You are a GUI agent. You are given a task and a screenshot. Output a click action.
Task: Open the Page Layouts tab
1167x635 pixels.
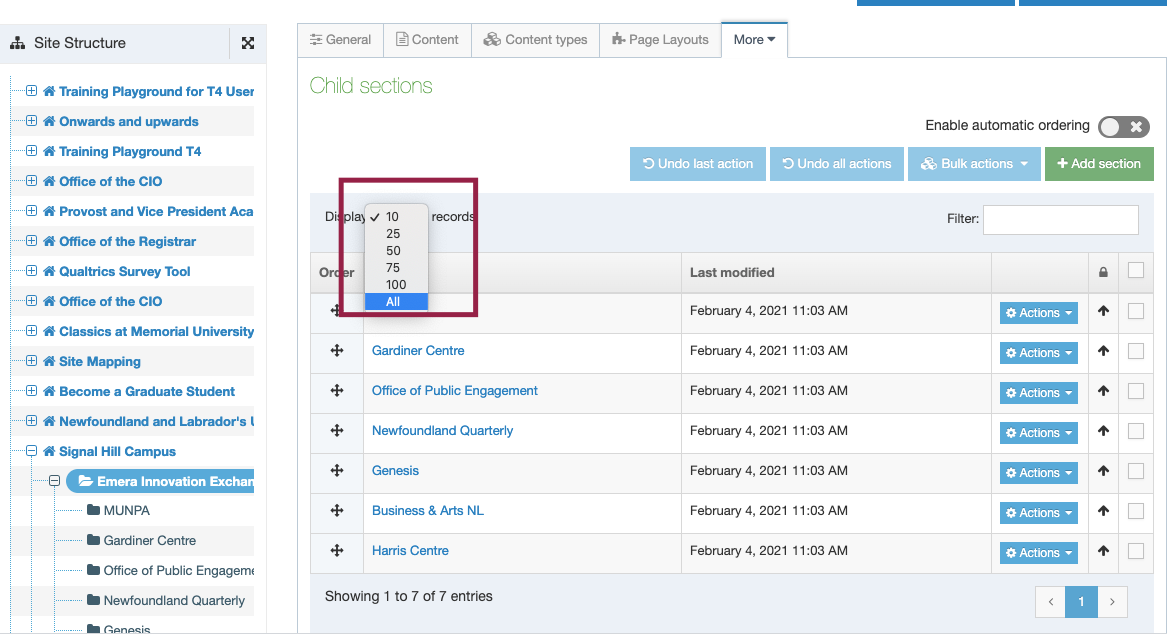tap(660, 39)
